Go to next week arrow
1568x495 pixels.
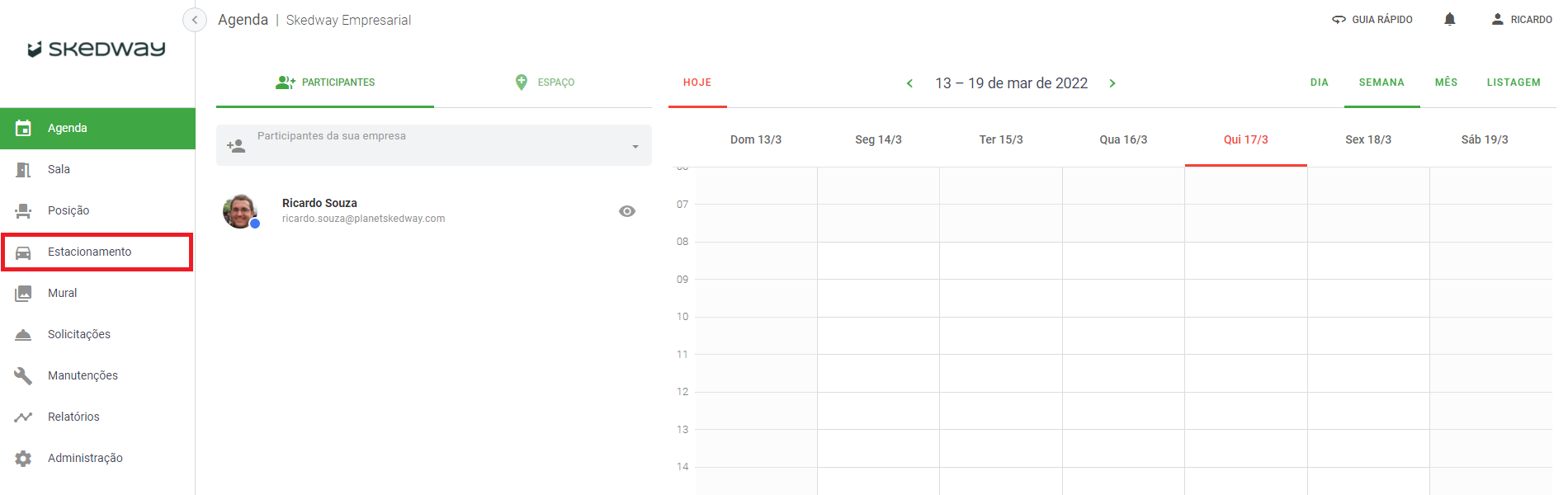click(x=1112, y=83)
